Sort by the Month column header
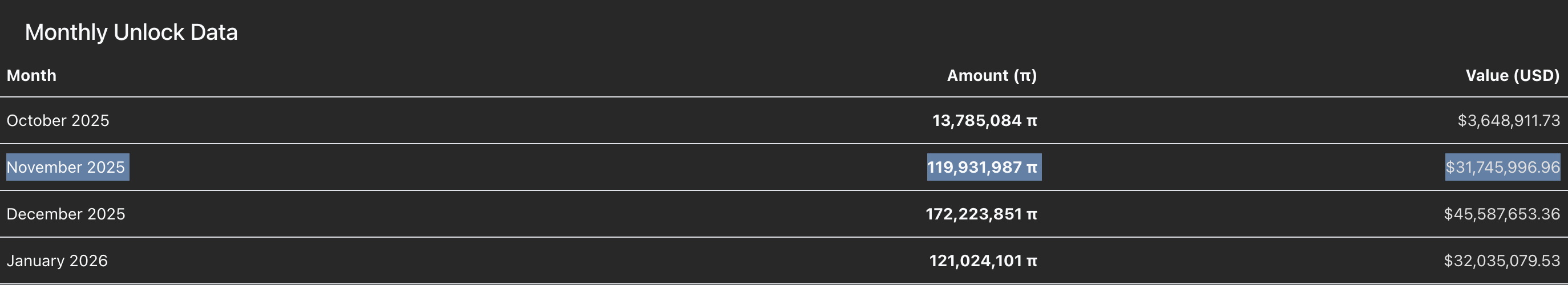Screen dimensions: 1568x285 [x=31, y=75]
